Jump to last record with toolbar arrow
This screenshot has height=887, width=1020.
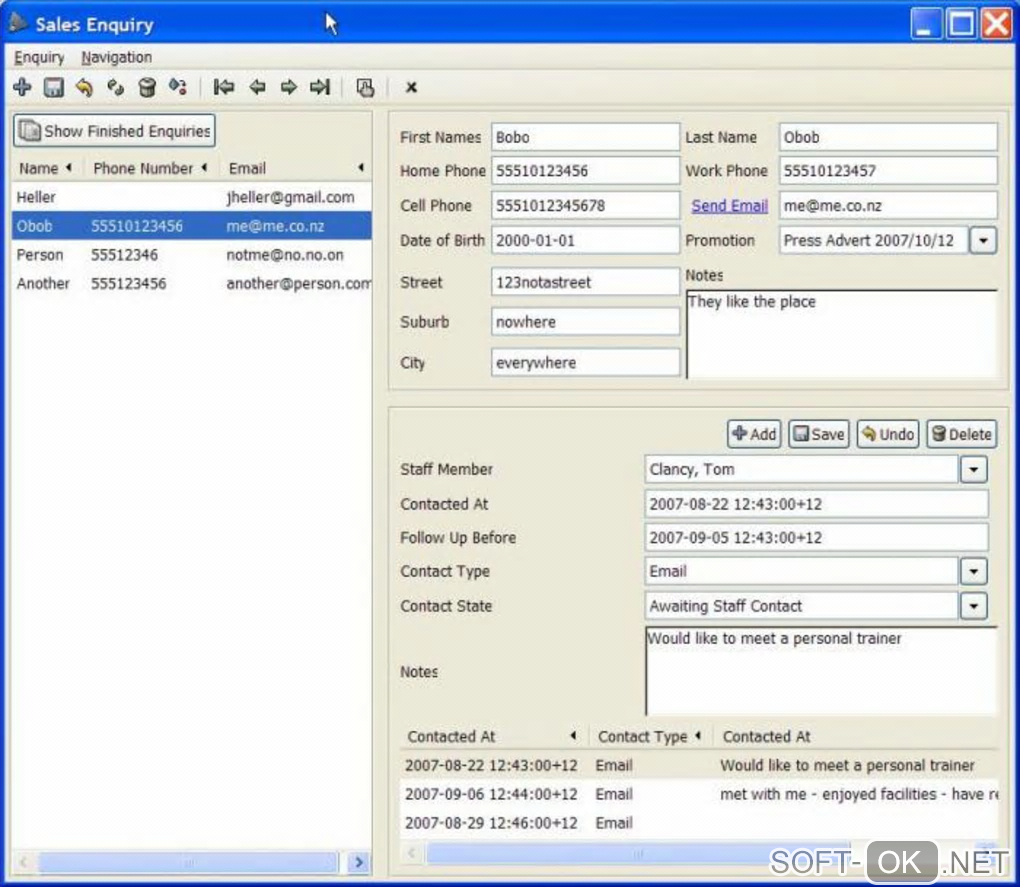(320, 88)
